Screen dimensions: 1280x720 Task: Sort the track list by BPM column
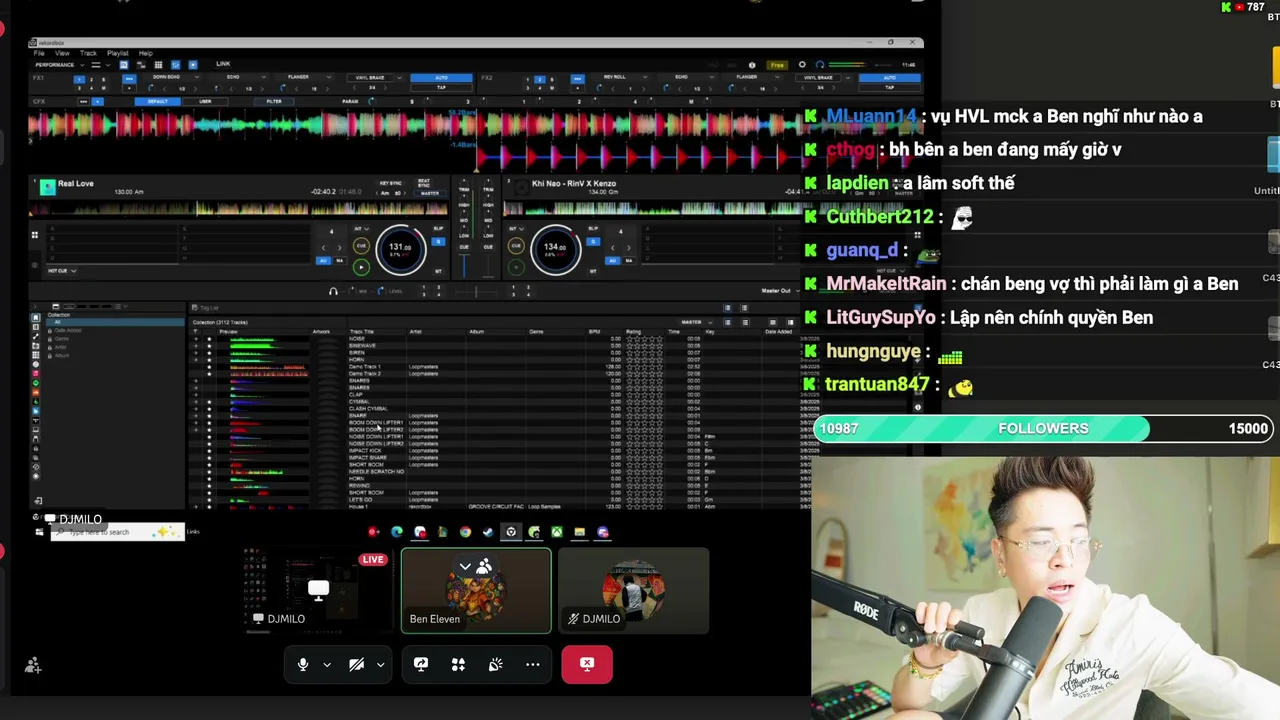coord(594,331)
